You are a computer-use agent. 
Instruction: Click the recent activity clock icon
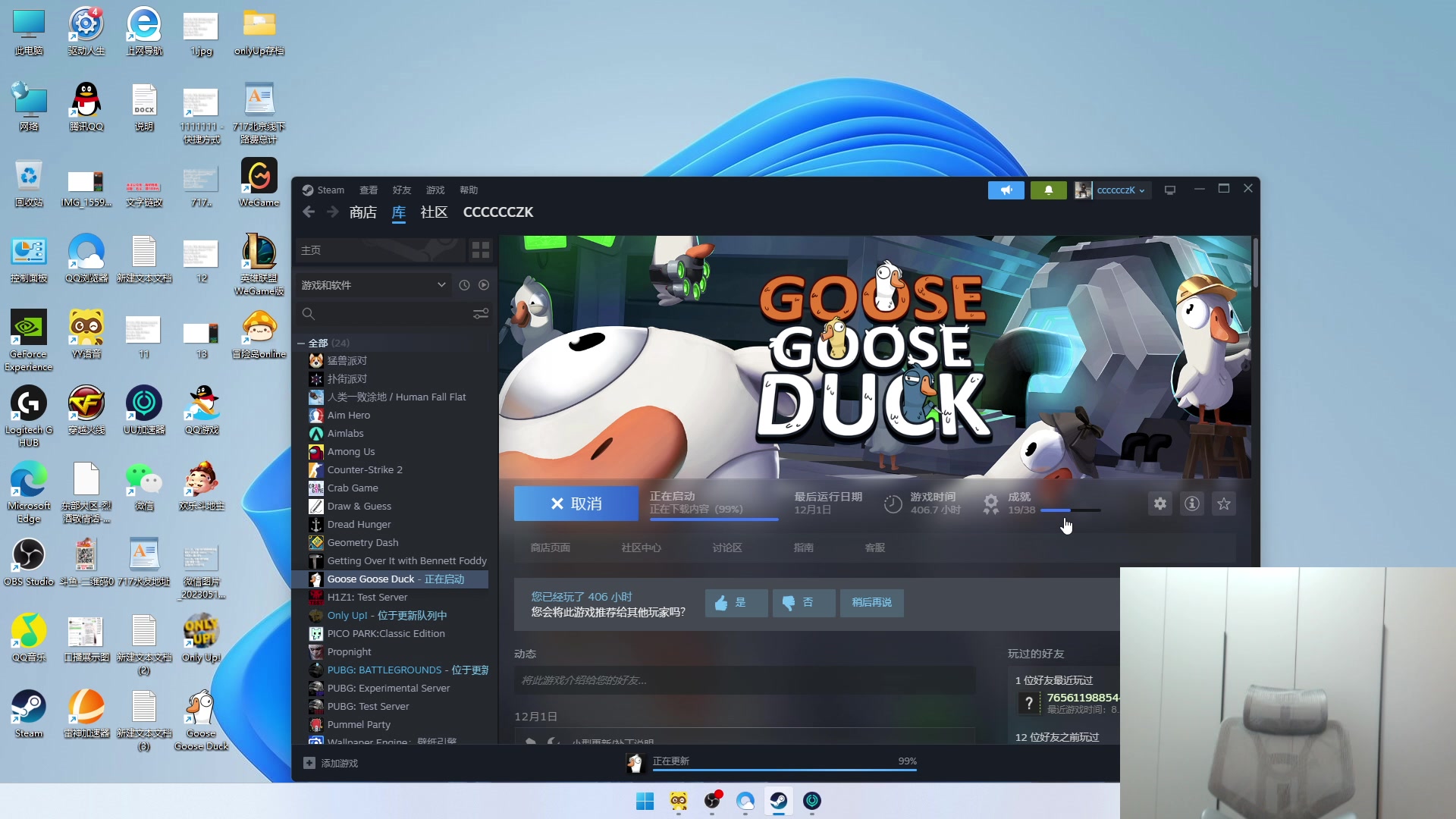pos(464,285)
